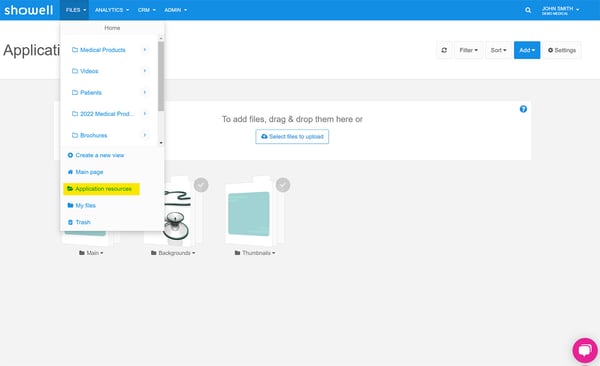Select the Thumbnails folder checkmark circle
600x366 pixels.
283,185
